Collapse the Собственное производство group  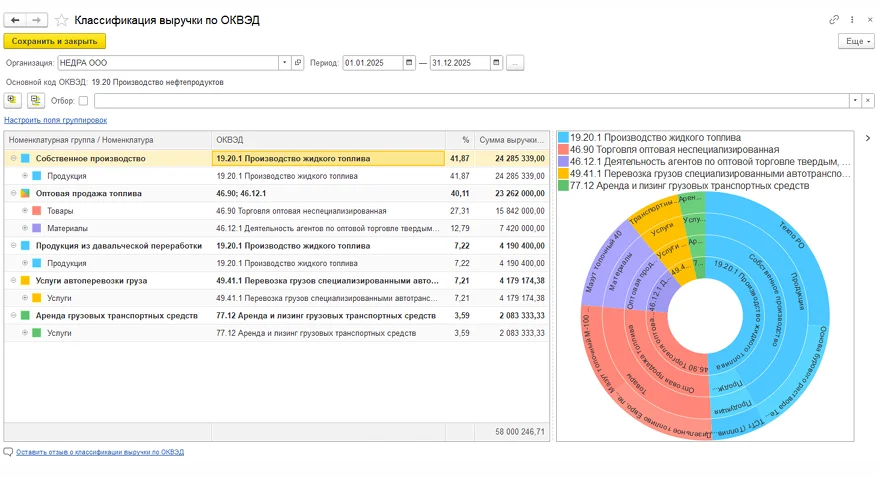coord(13,158)
